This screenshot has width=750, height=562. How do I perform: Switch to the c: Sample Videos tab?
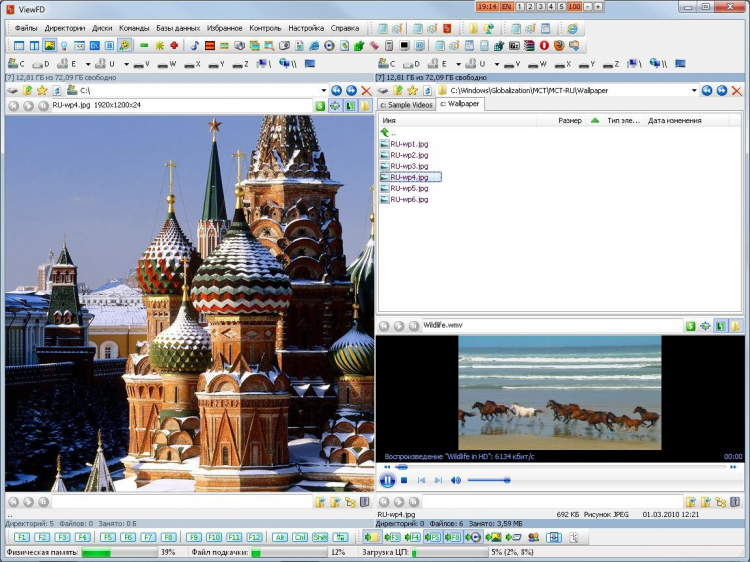coord(407,105)
